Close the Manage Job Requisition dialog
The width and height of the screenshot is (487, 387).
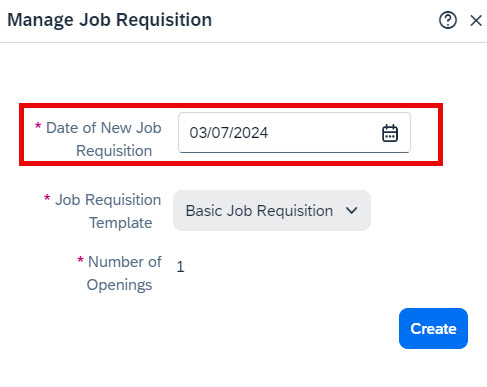point(476,21)
